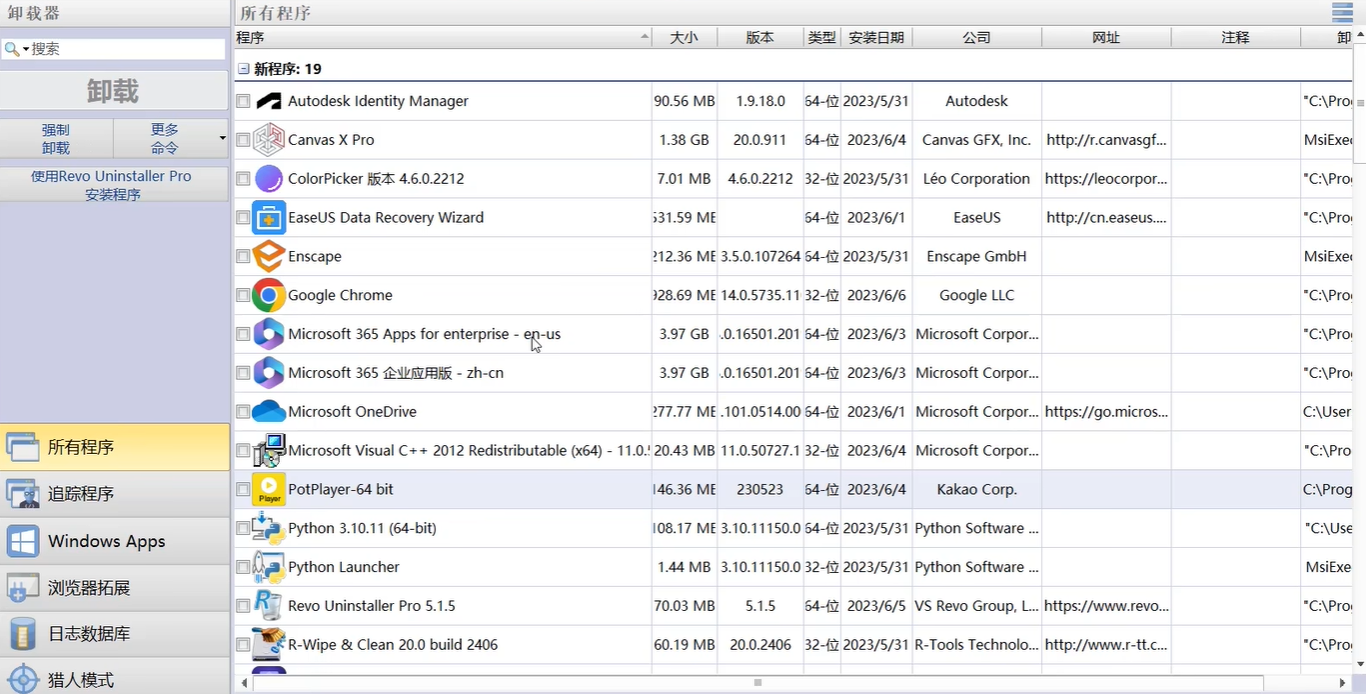This screenshot has height=694, width=1366.
Task: Check the Microsoft OneDrive checkbox
Action: 243,411
